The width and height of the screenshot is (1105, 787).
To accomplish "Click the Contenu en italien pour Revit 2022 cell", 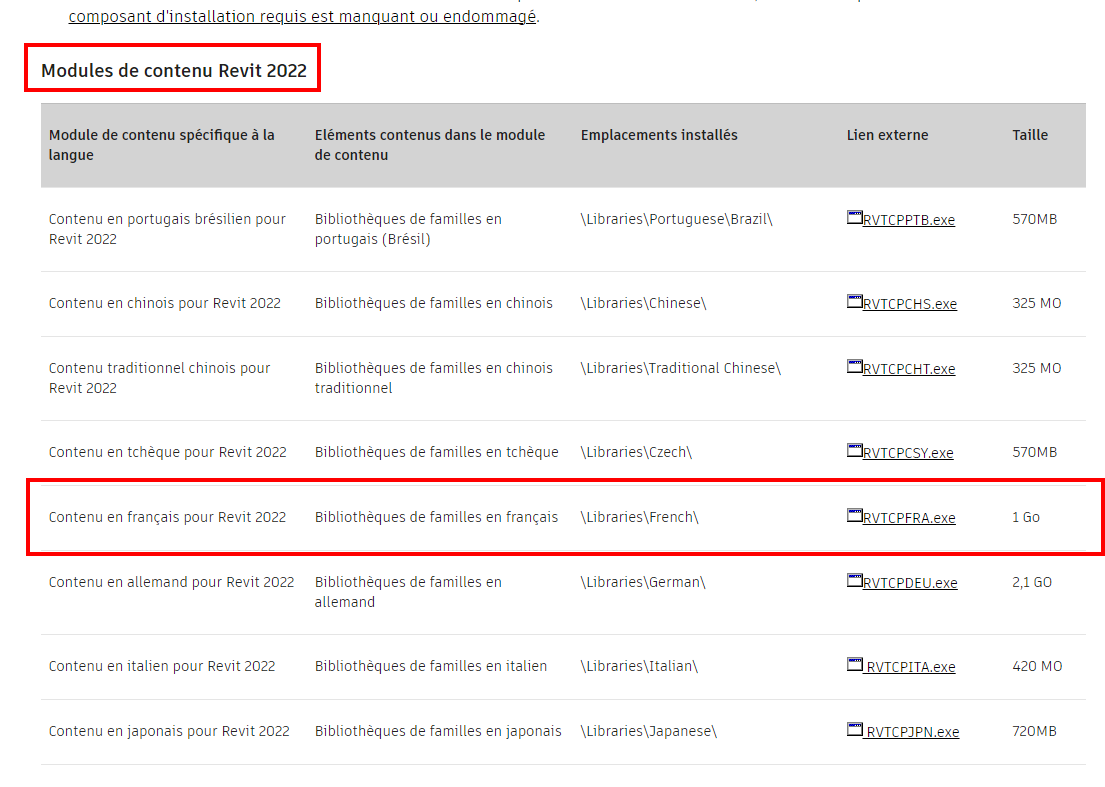I will [x=162, y=666].
